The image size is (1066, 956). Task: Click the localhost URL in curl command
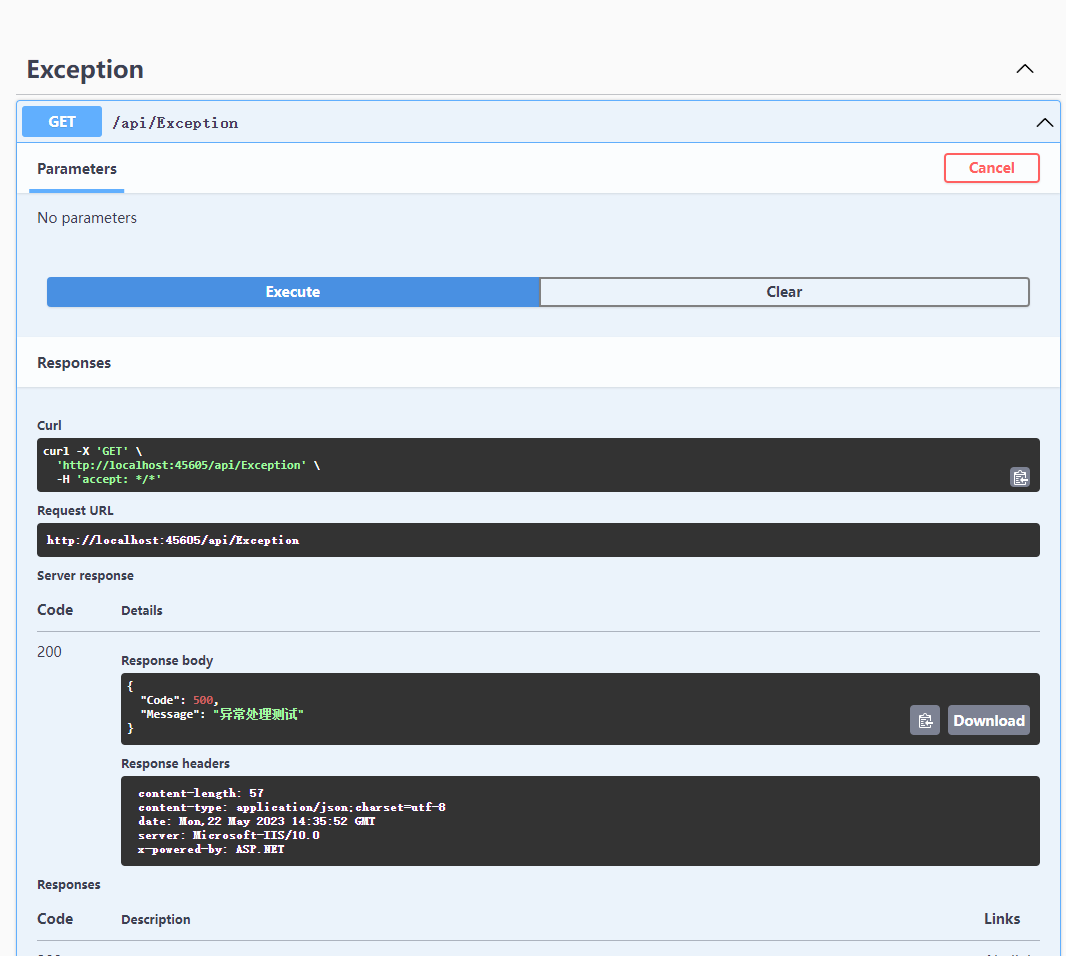pos(182,465)
